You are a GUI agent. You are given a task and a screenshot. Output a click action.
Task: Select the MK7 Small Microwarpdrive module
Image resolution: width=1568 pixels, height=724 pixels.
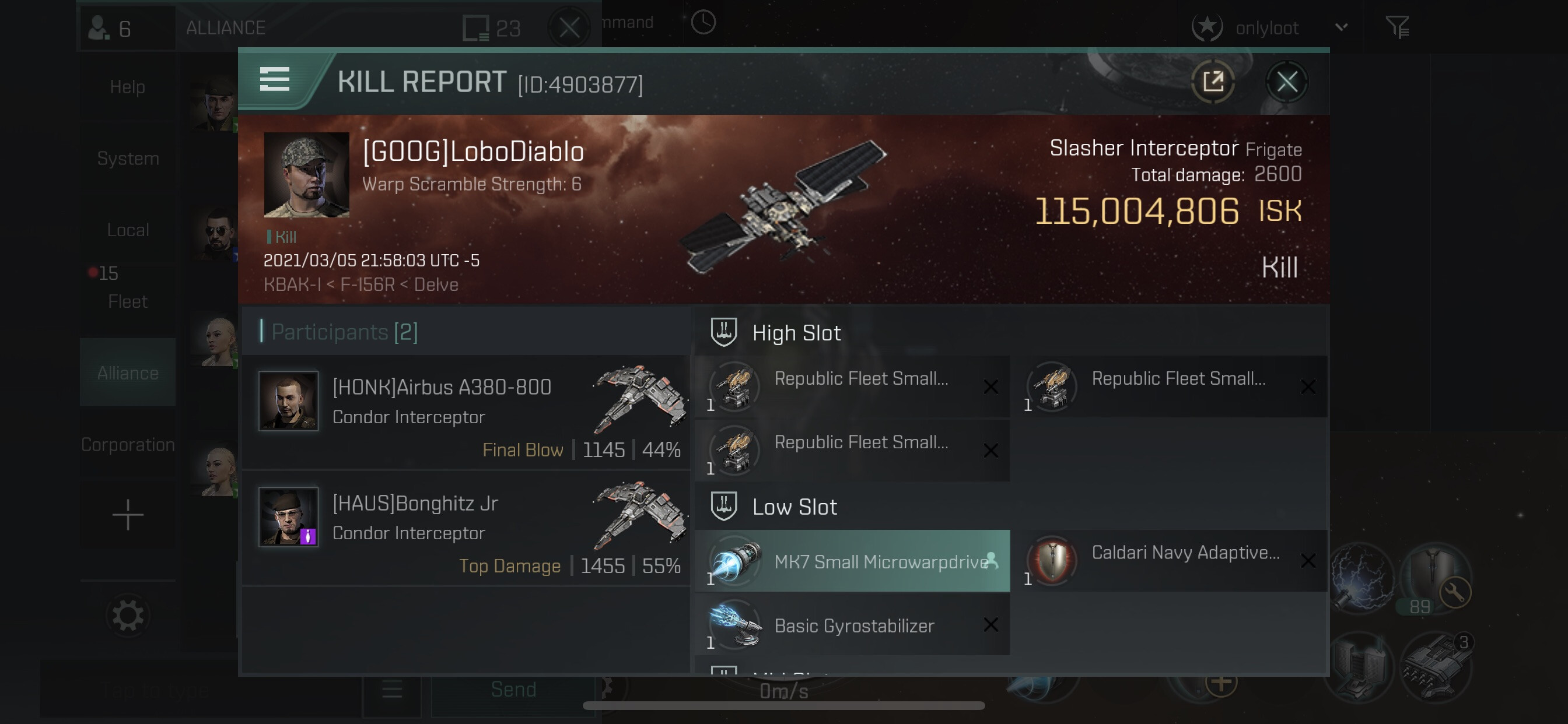point(852,561)
